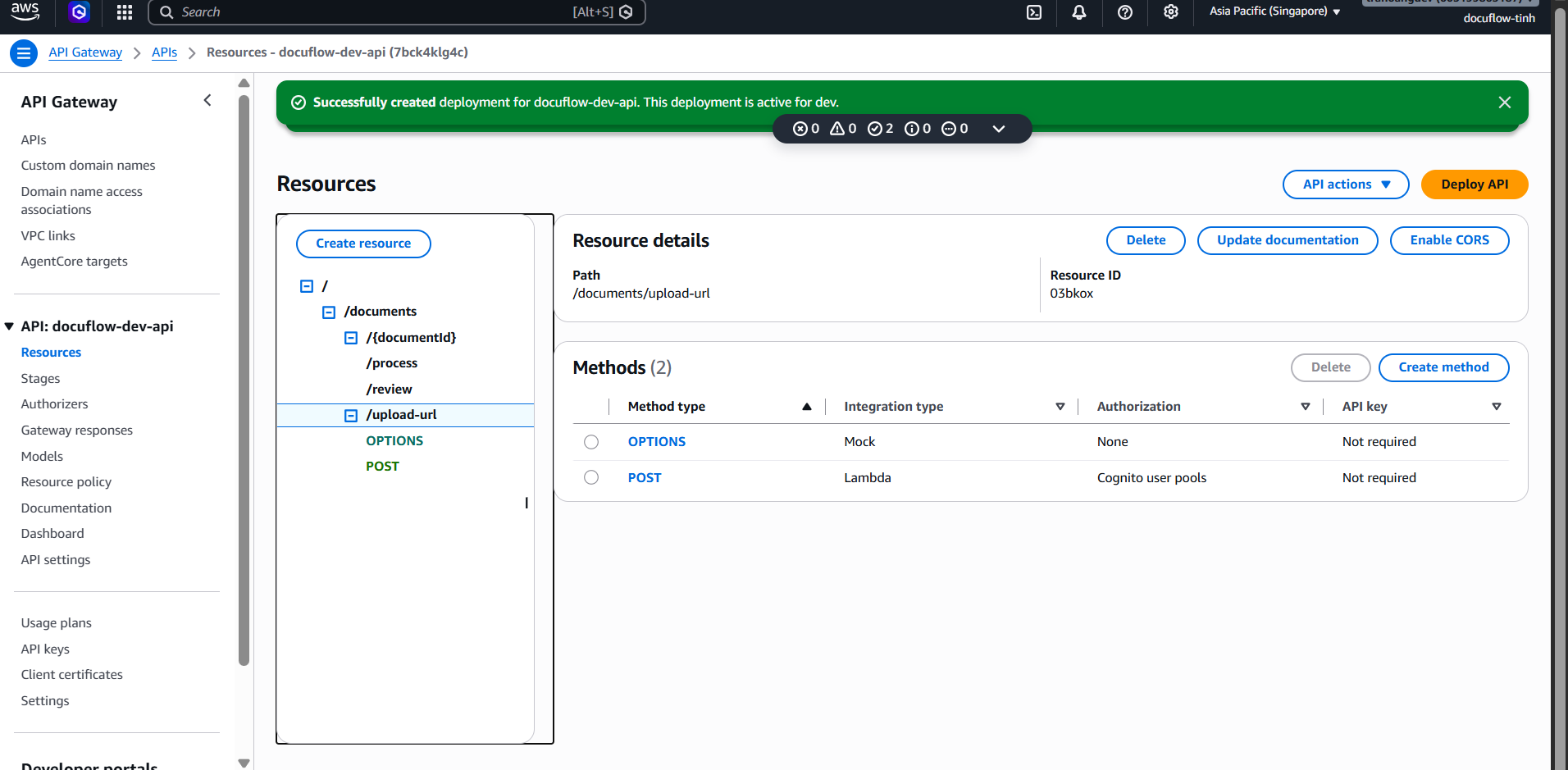Viewport: 1568px width, 770px height.
Task: Select the POST method radio button
Action: 591,477
